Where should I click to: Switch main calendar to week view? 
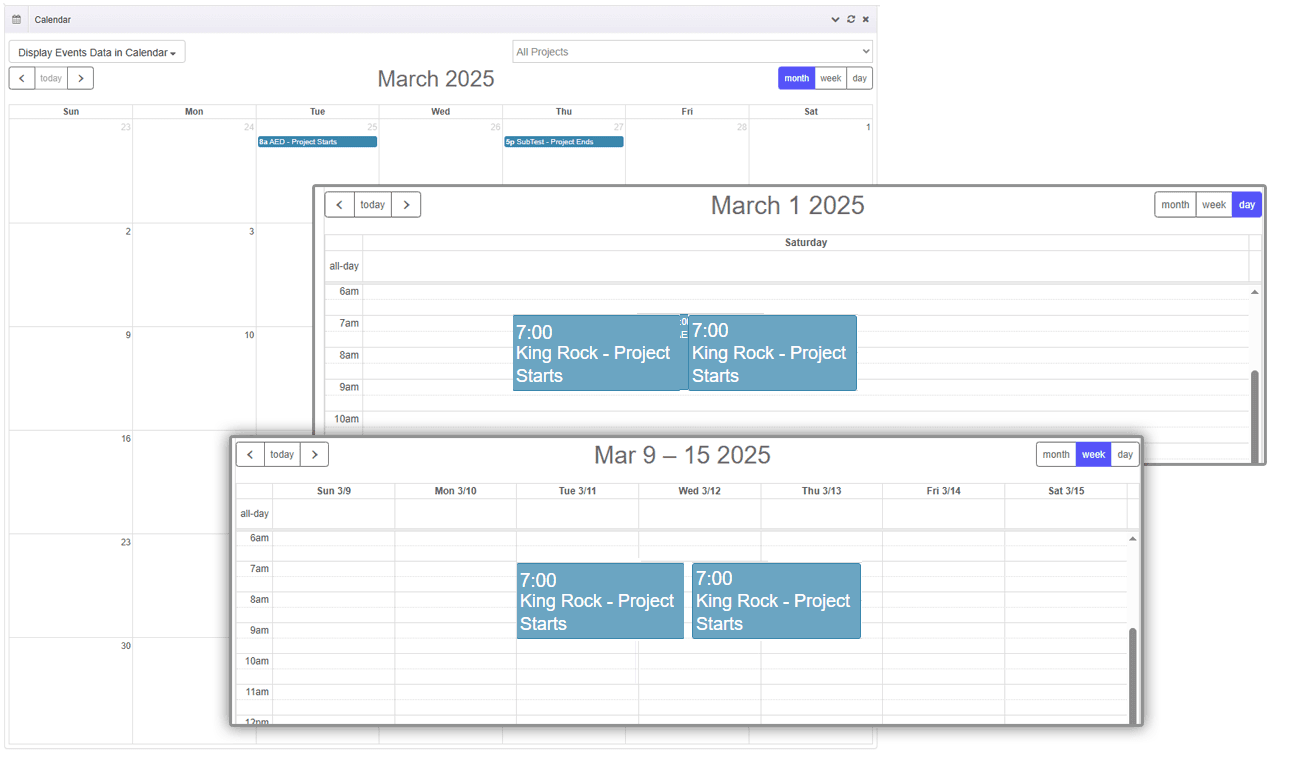click(830, 78)
